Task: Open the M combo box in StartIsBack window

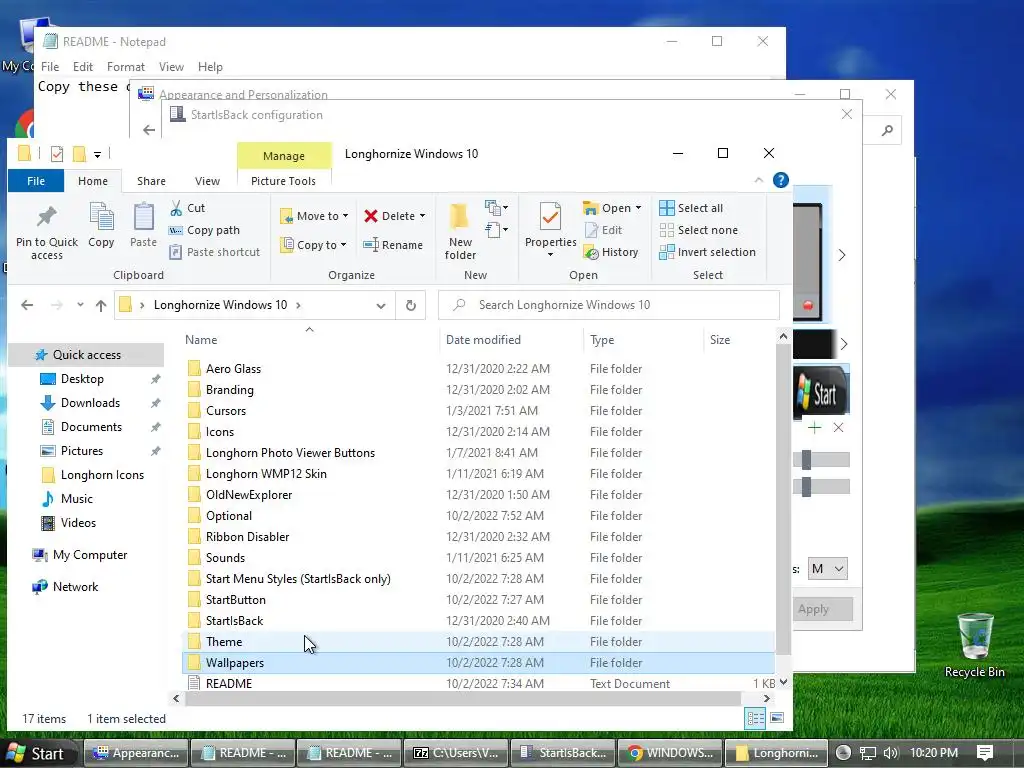Action: point(827,569)
